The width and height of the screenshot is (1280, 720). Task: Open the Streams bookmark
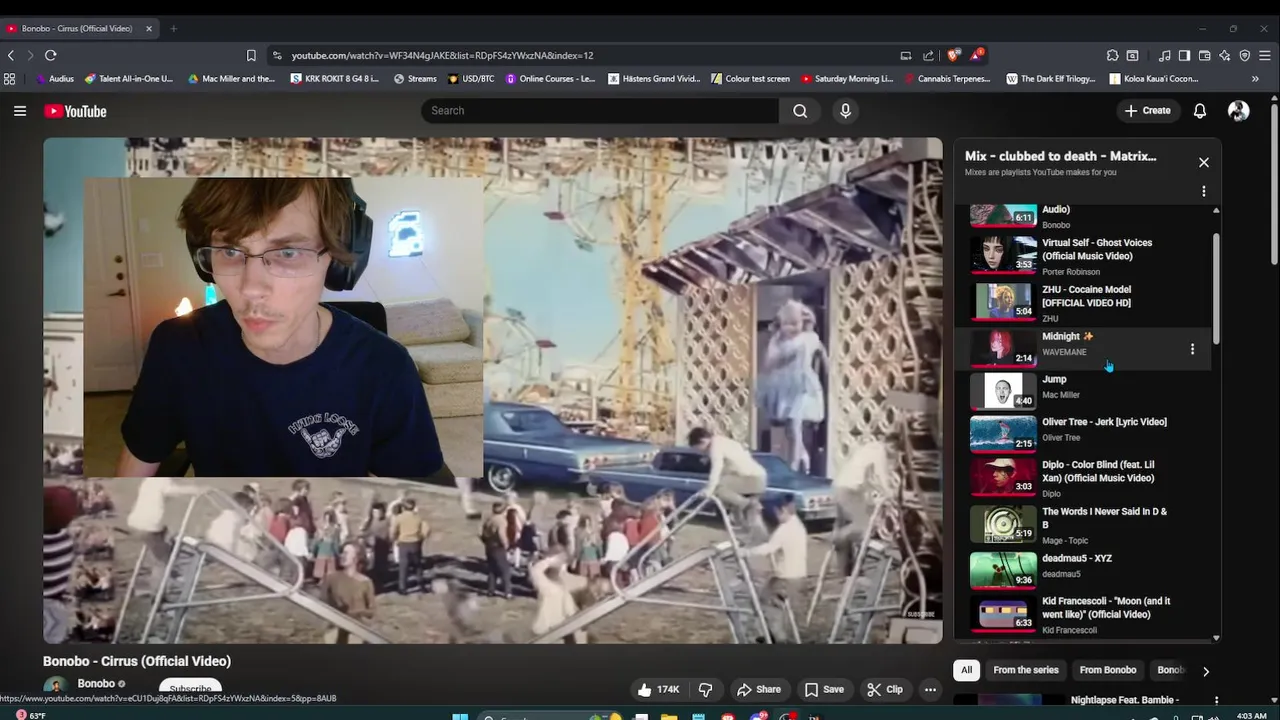coord(415,79)
